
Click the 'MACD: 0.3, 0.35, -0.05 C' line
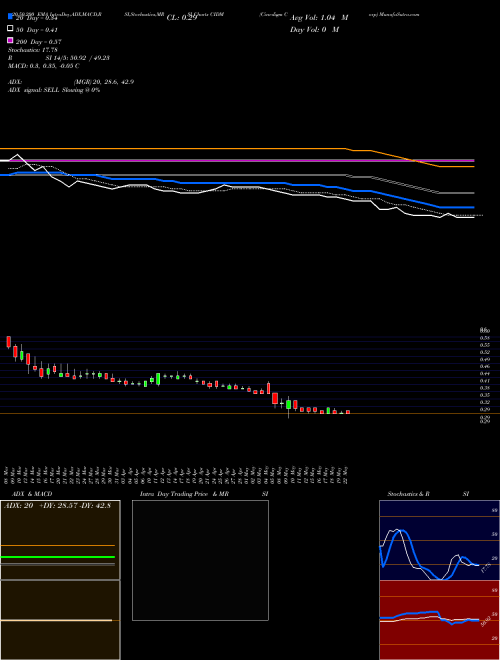click(x=43, y=66)
